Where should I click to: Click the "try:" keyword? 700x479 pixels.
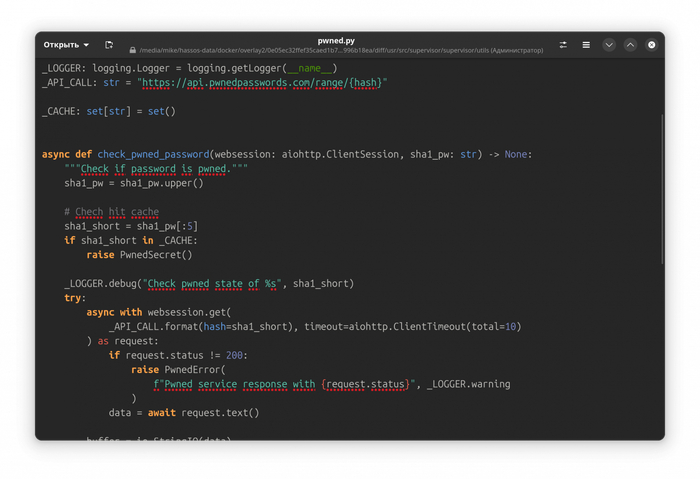point(75,298)
